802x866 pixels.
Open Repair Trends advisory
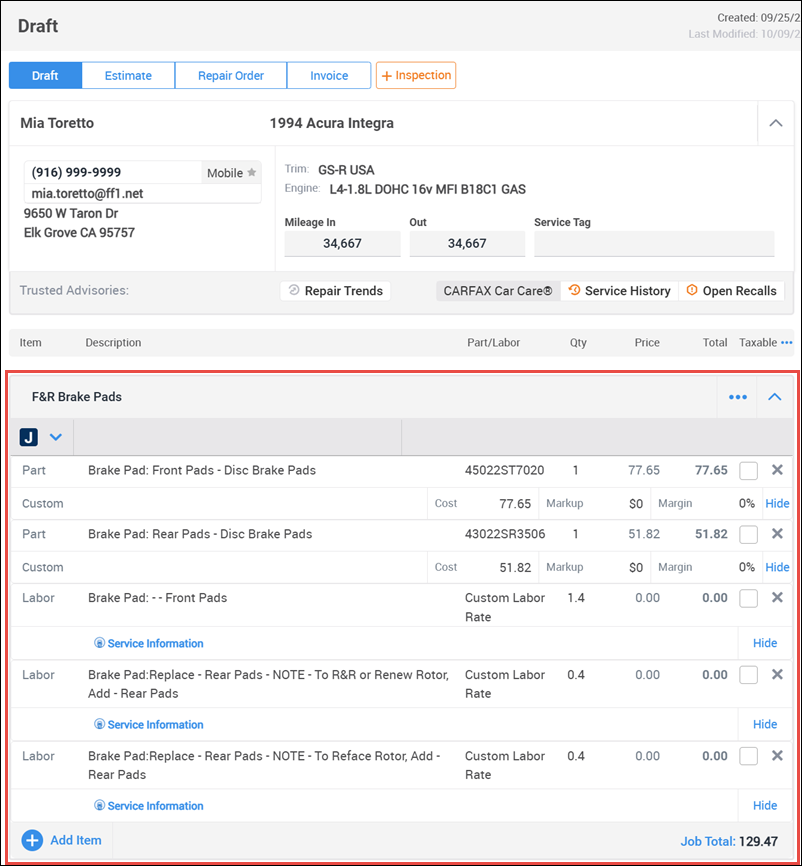(335, 291)
